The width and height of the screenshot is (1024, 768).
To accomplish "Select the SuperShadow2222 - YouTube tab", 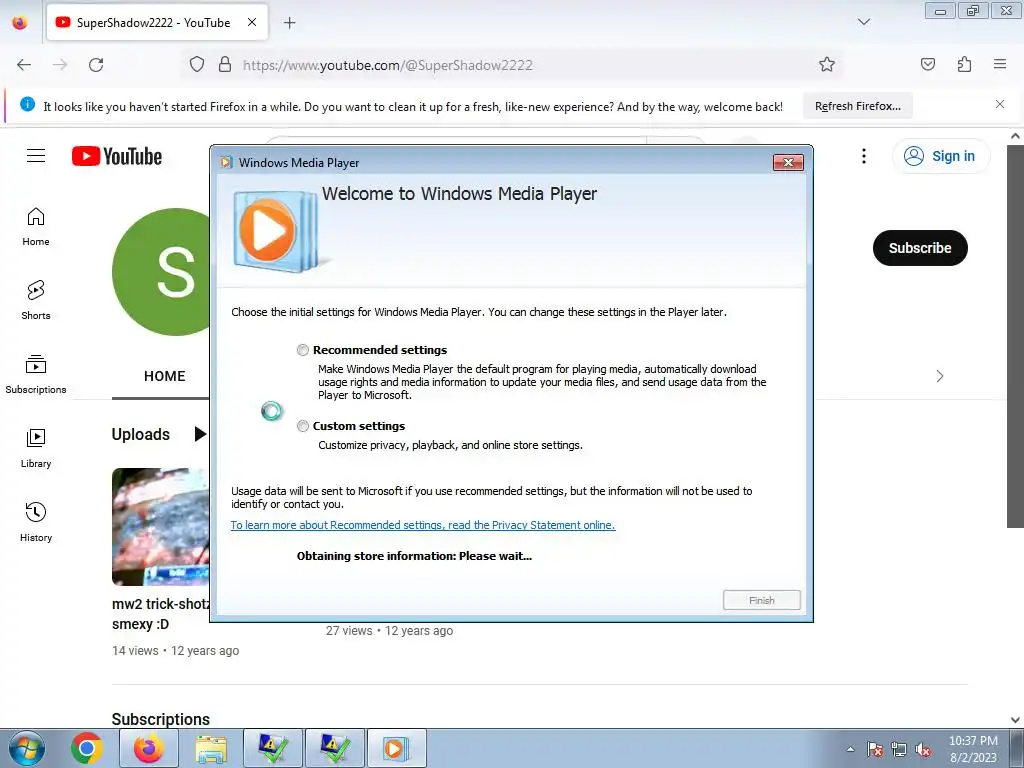I will (x=157, y=22).
